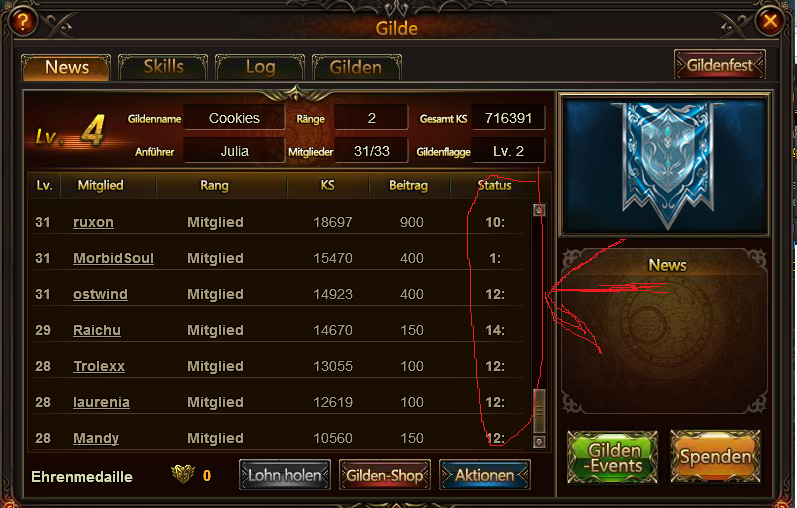
Task: Close the Gilde window
Action: click(770, 21)
